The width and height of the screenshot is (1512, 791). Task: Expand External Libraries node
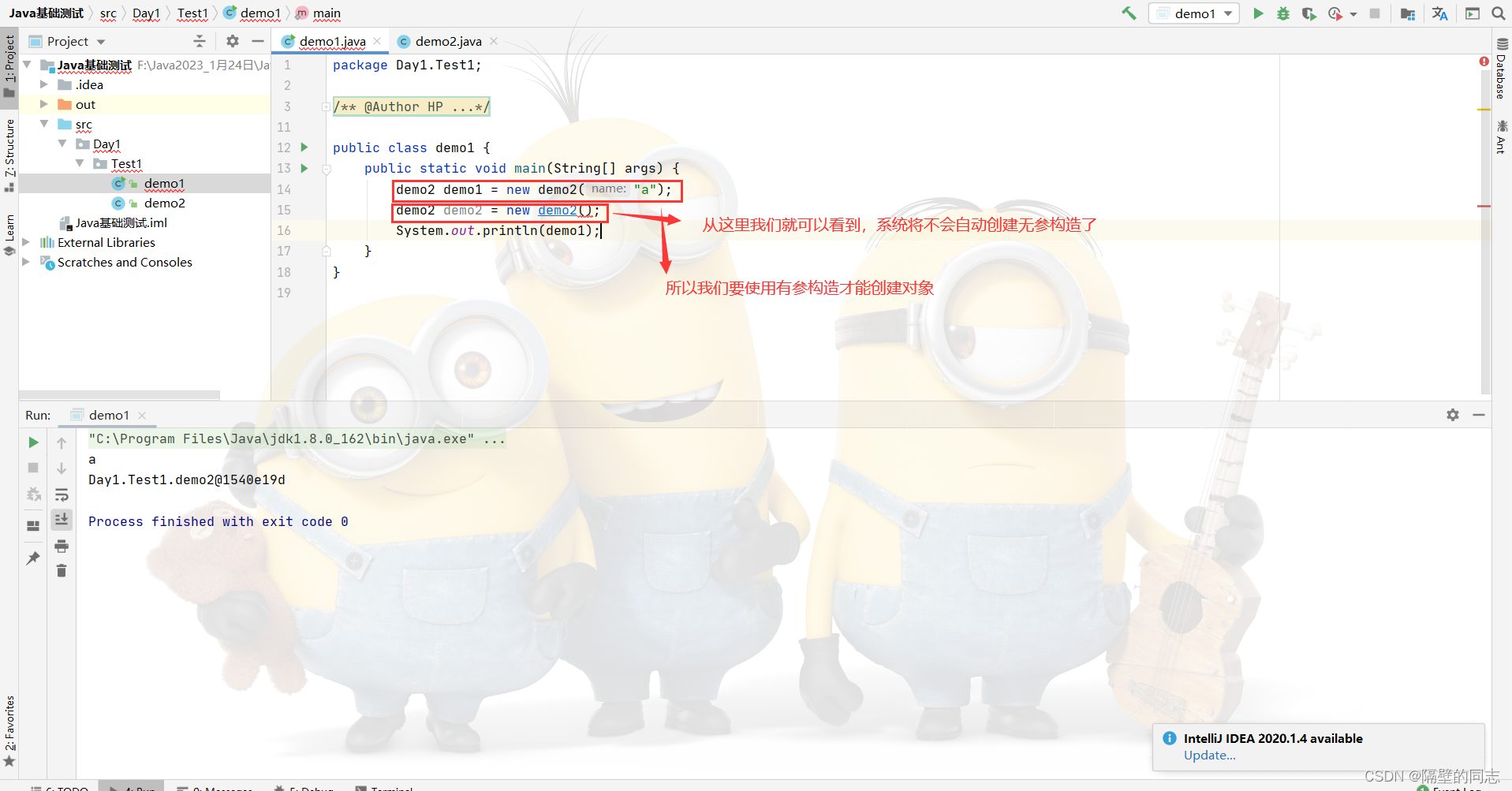tap(26, 242)
